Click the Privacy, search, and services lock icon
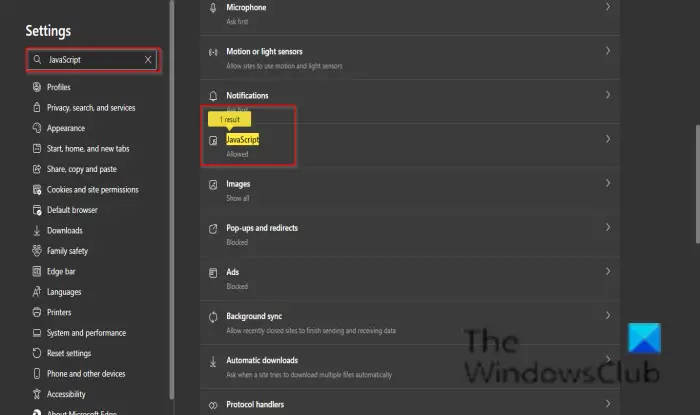Viewport: 700px width, 415px height. tap(37, 108)
